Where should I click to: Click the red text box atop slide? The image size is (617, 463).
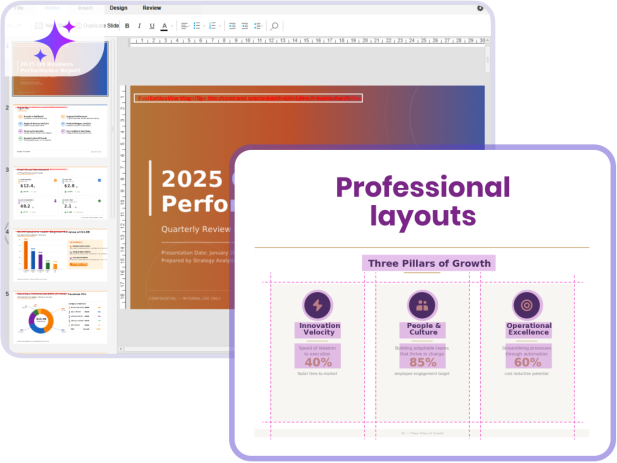click(x=248, y=98)
